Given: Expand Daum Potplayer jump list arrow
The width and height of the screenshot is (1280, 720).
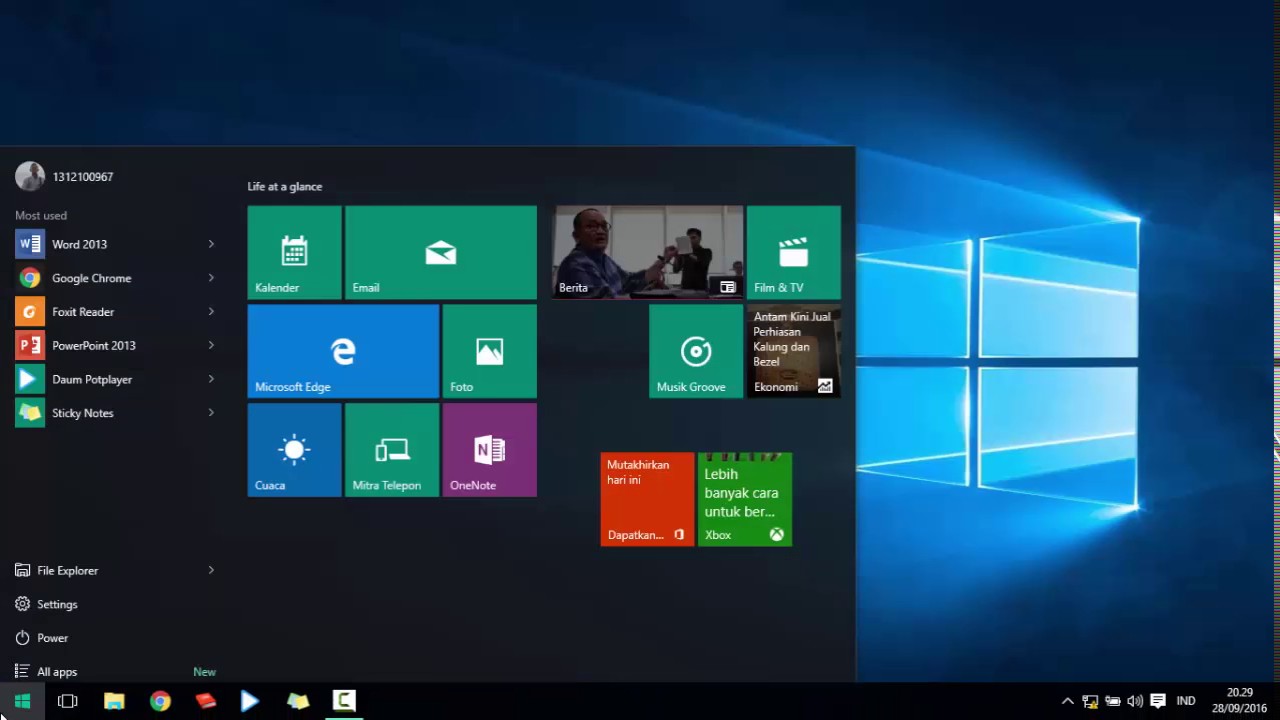Looking at the screenshot, I should (211, 379).
